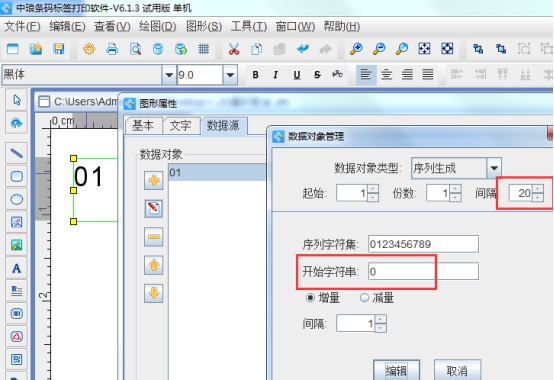Add a data object with plus button
Viewport: 554px width, 380px height.
click(x=154, y=180)
